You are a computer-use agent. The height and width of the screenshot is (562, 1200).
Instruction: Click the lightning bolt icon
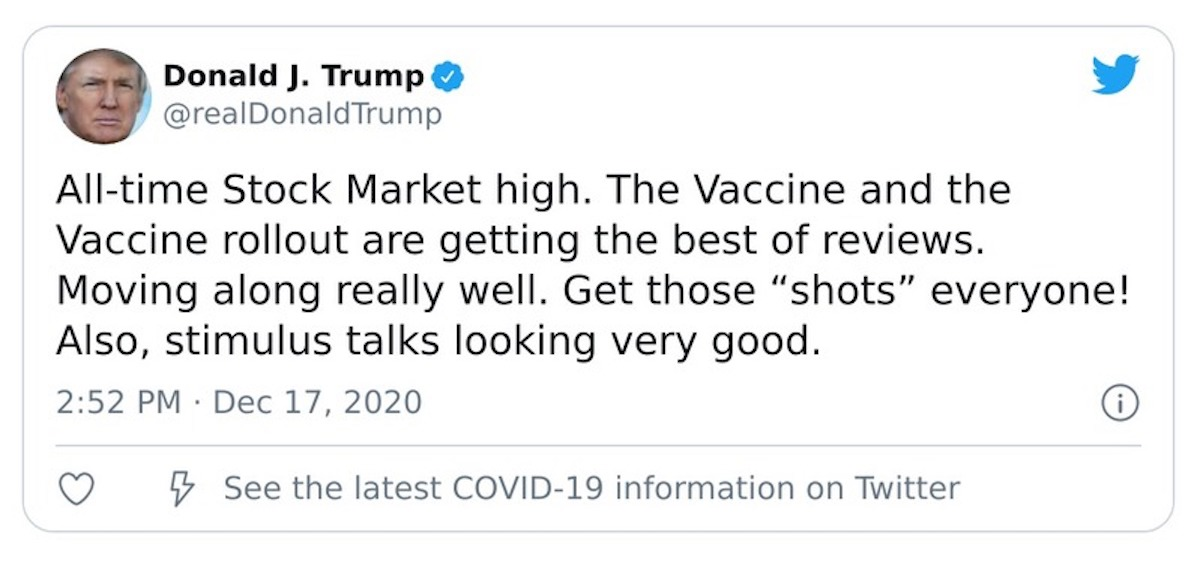(182, 489)
